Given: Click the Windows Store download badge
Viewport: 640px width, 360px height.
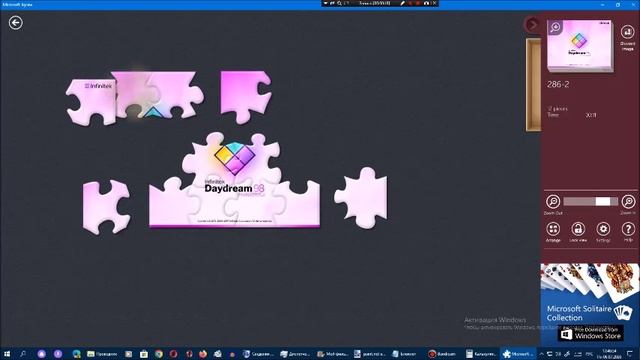Looking at the screenshot, I should click(x=591, y=333).
